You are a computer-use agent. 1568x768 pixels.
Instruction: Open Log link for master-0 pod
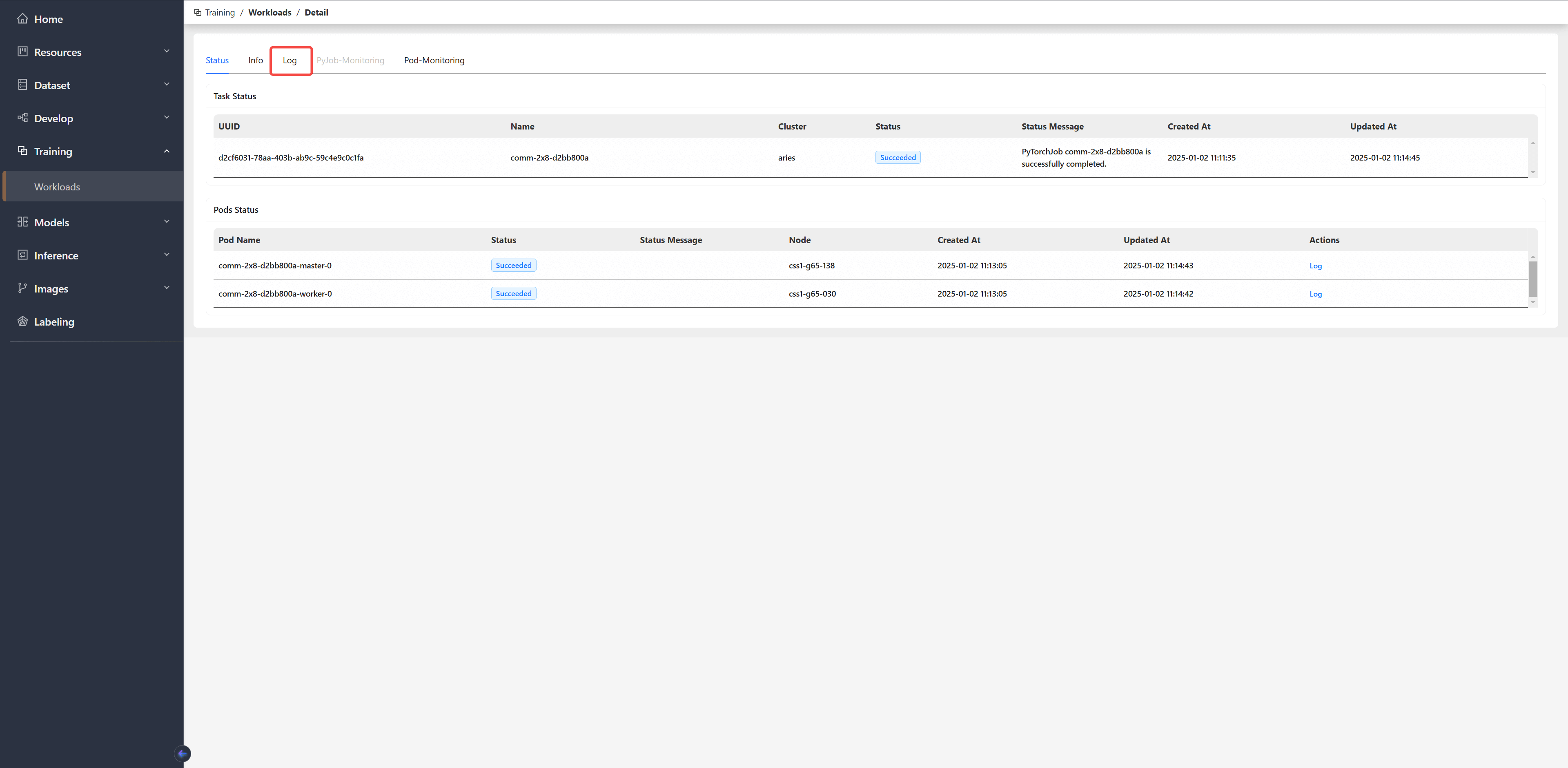click(1315, 266)
